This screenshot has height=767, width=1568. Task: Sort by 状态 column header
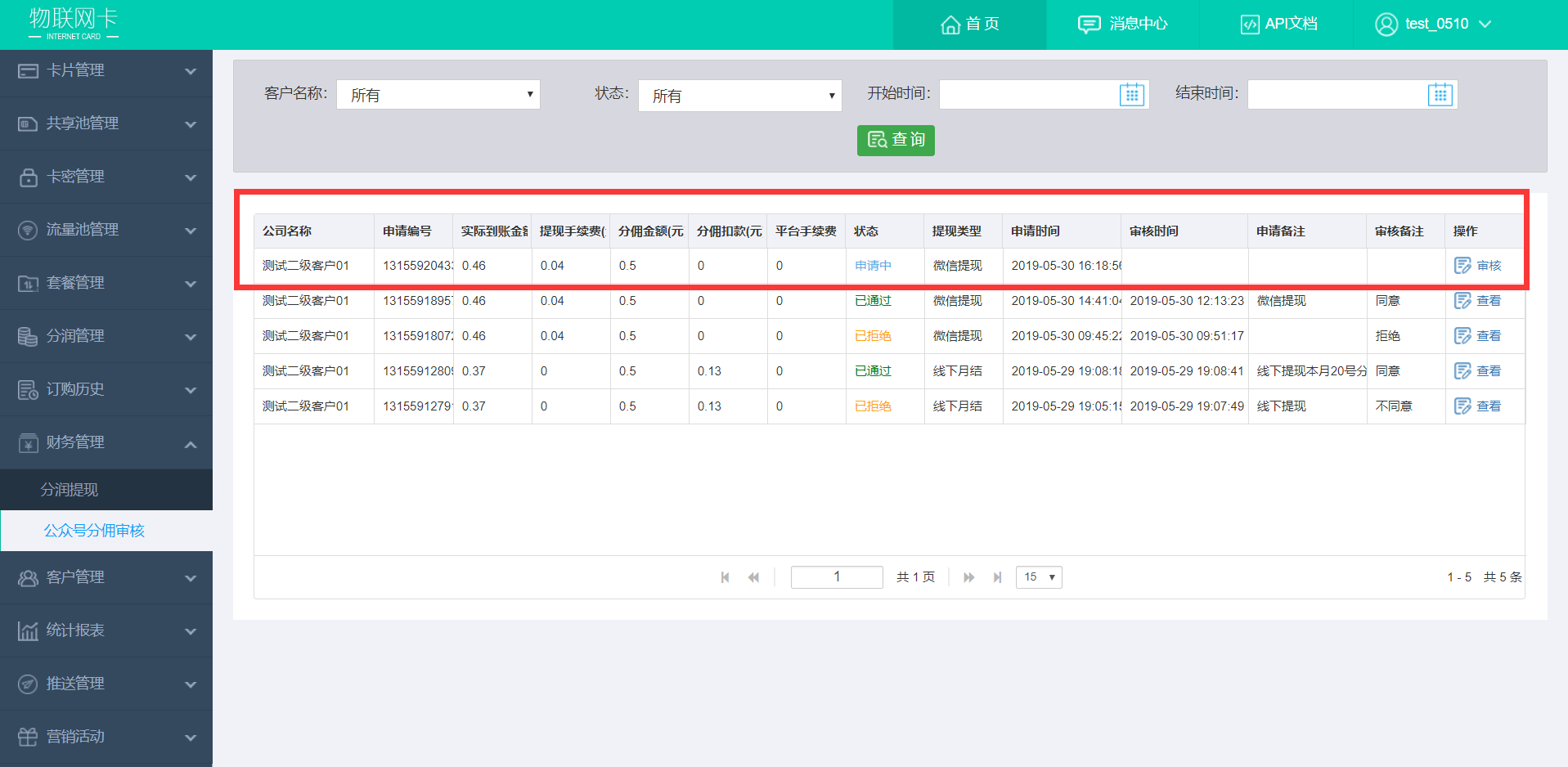point(885,231)
